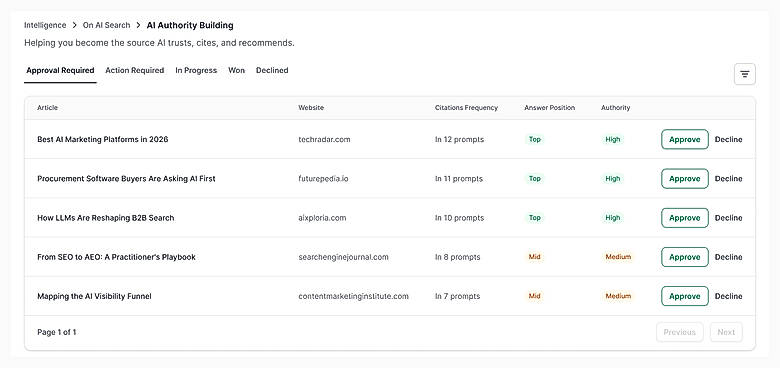The image size is (780, 368).
Task: Click contentmarketinginstitute.com website cell
Action: tap(353, 296)
